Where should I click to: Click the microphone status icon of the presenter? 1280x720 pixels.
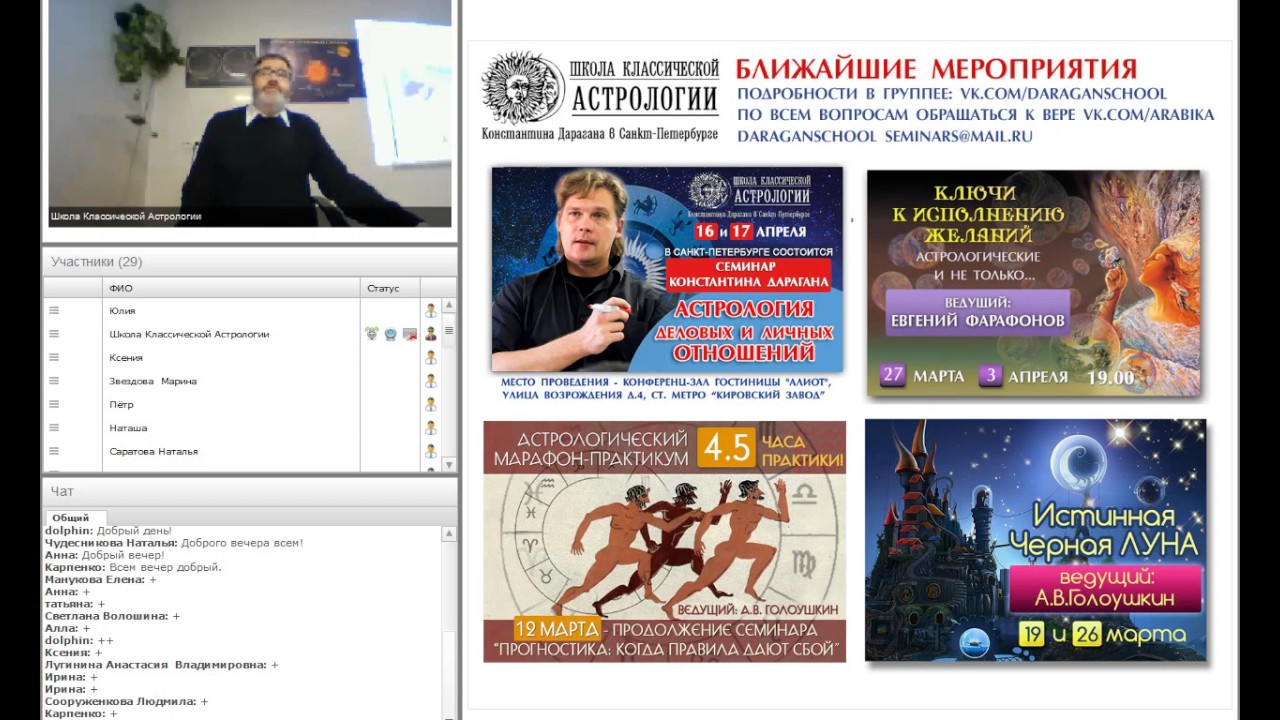pos(372,334)
